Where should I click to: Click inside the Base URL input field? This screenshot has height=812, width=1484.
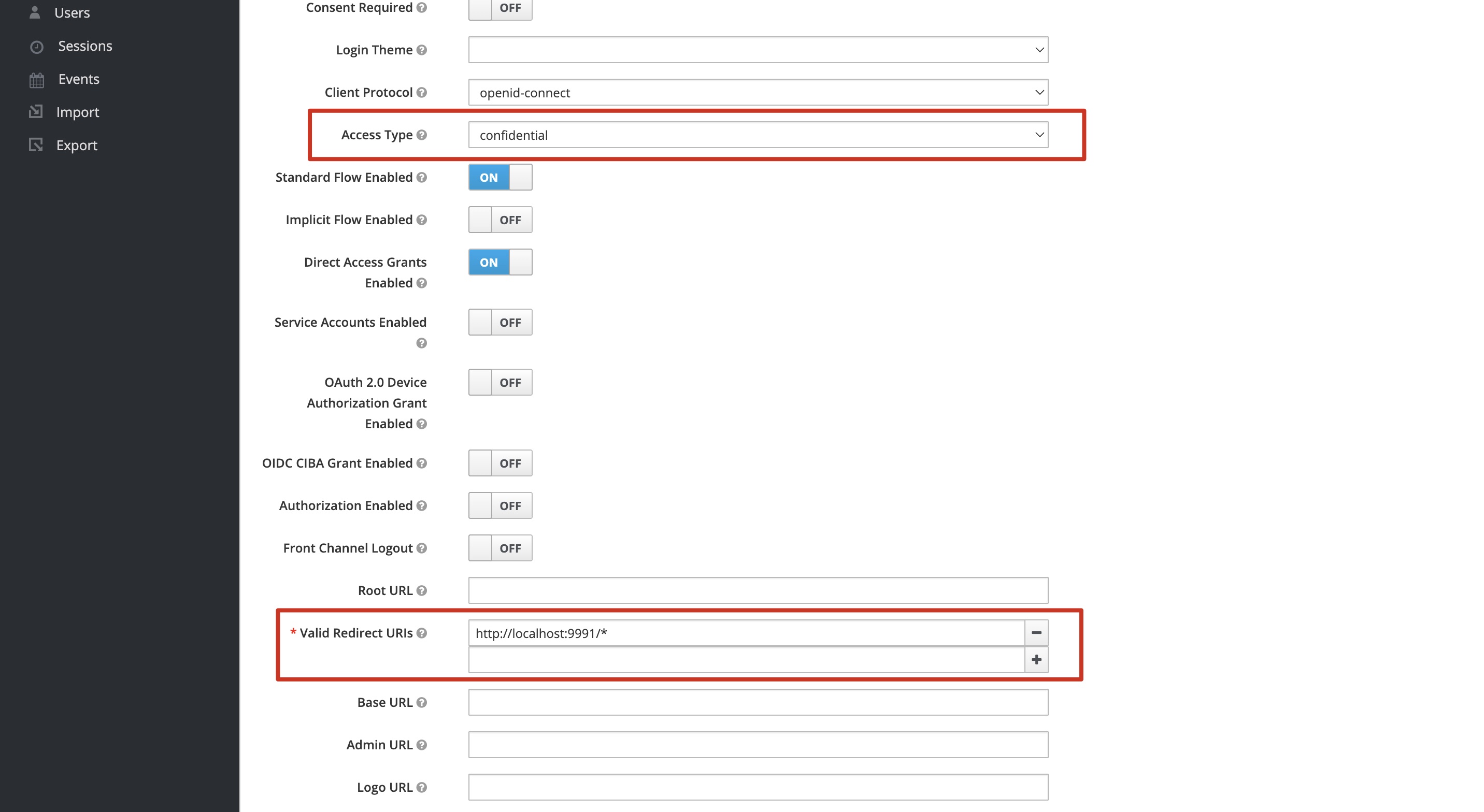coord(758,702)
